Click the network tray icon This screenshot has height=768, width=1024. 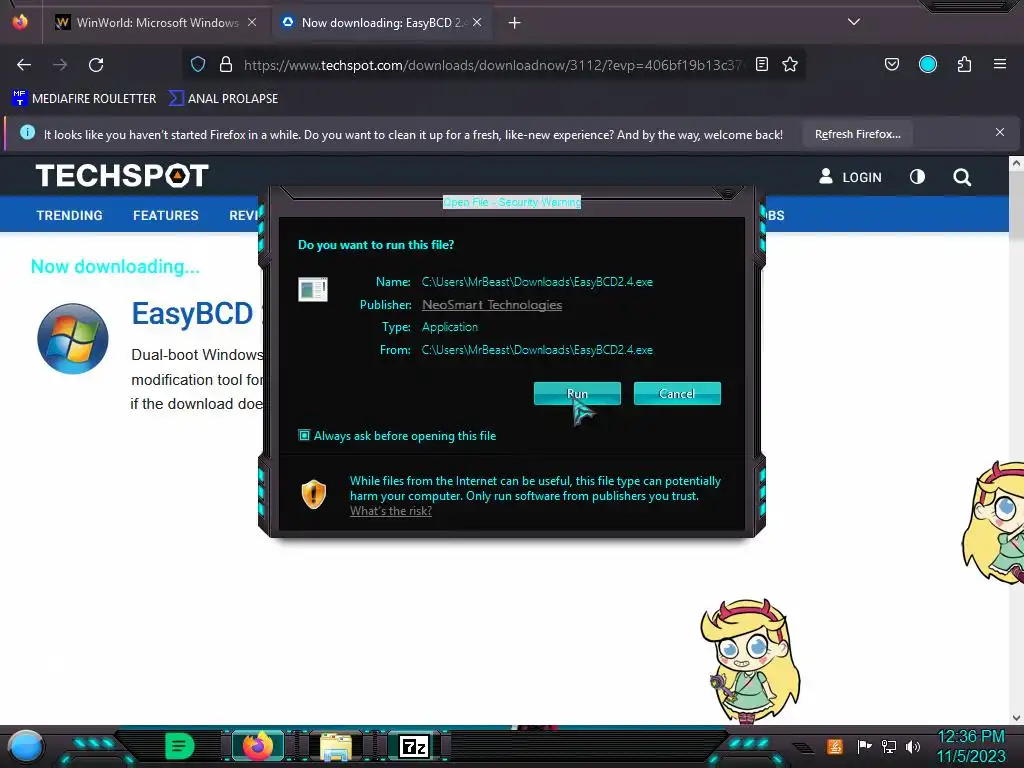pos(888,746)
